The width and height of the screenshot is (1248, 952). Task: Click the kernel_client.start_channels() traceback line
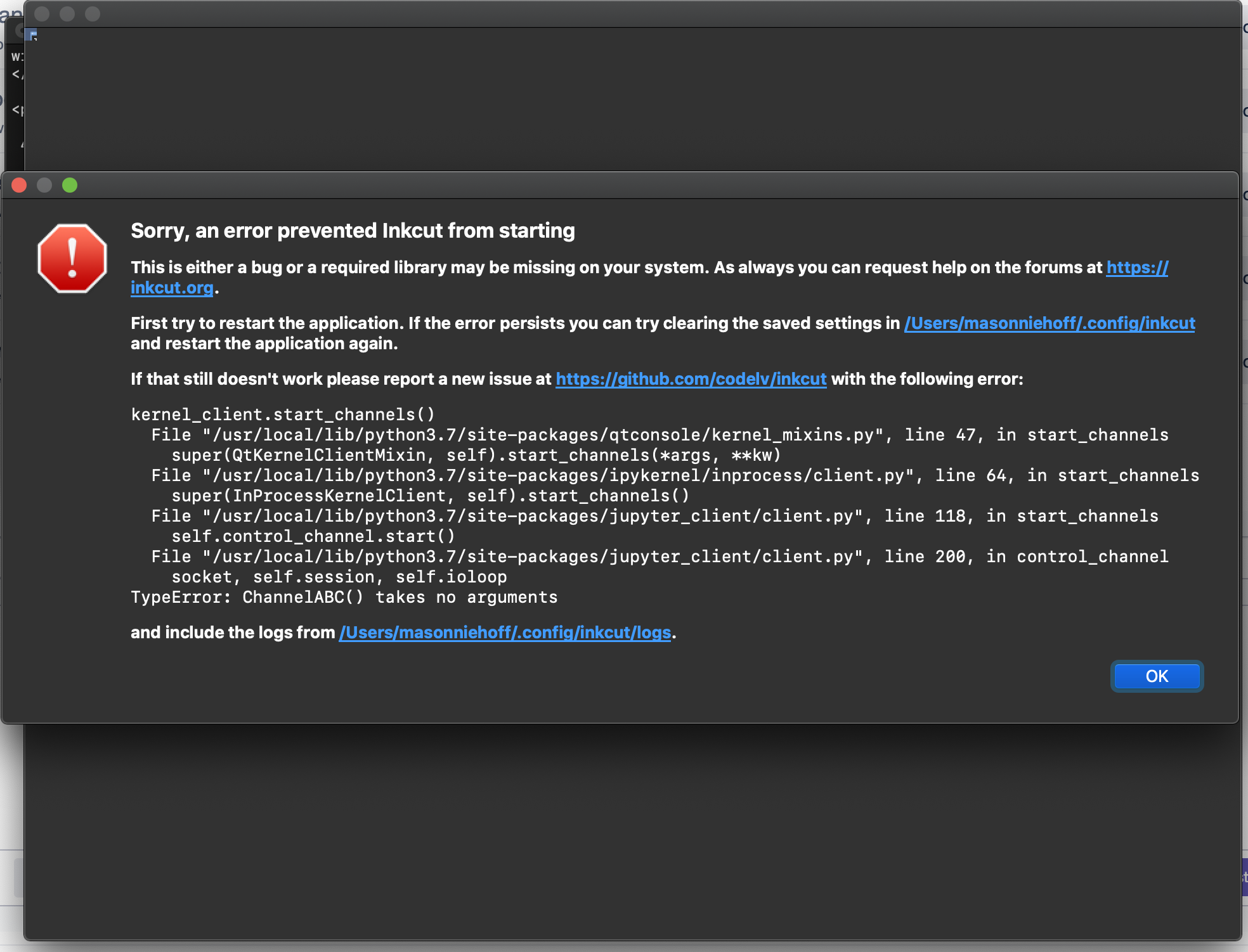coord(283,415)
